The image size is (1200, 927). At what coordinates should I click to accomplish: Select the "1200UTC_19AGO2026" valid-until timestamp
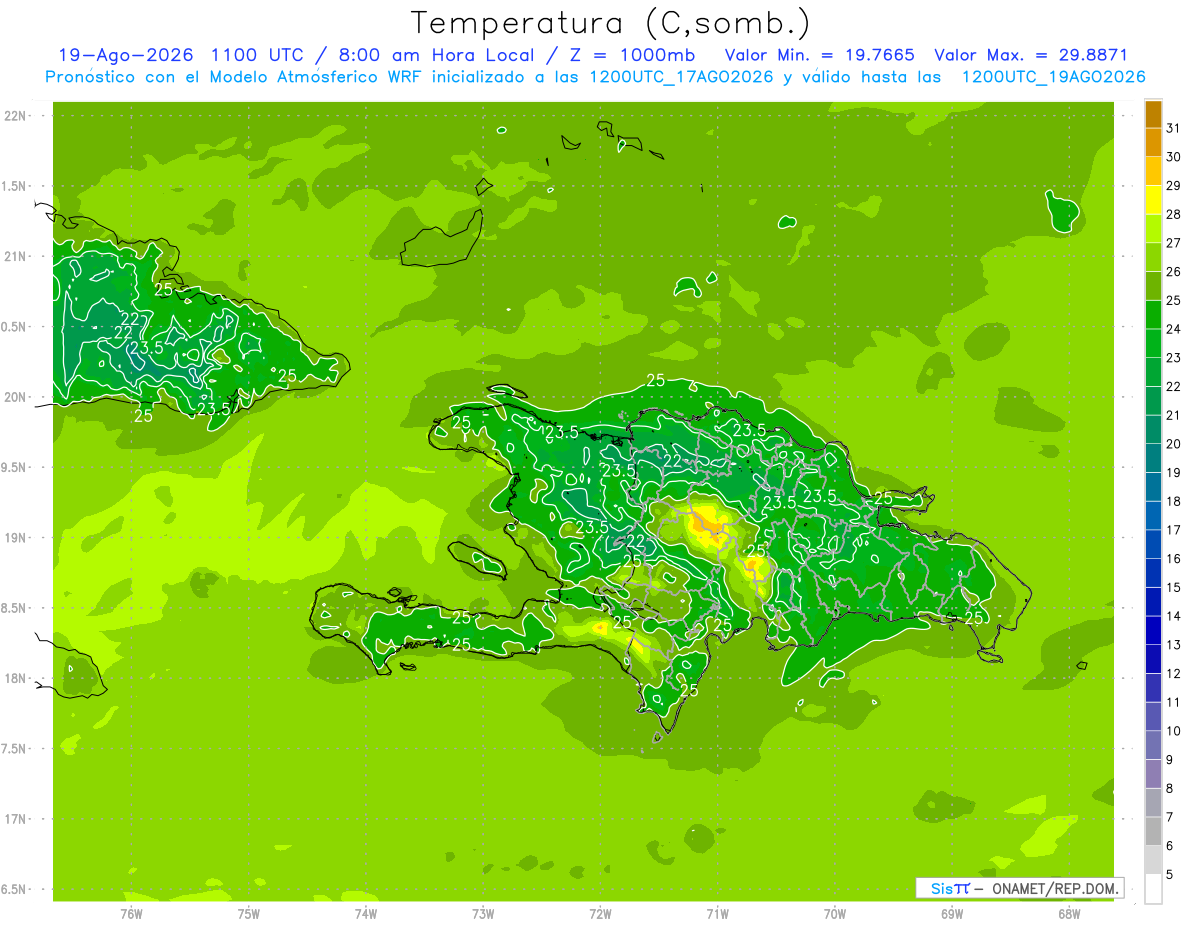pos(1053,77)
